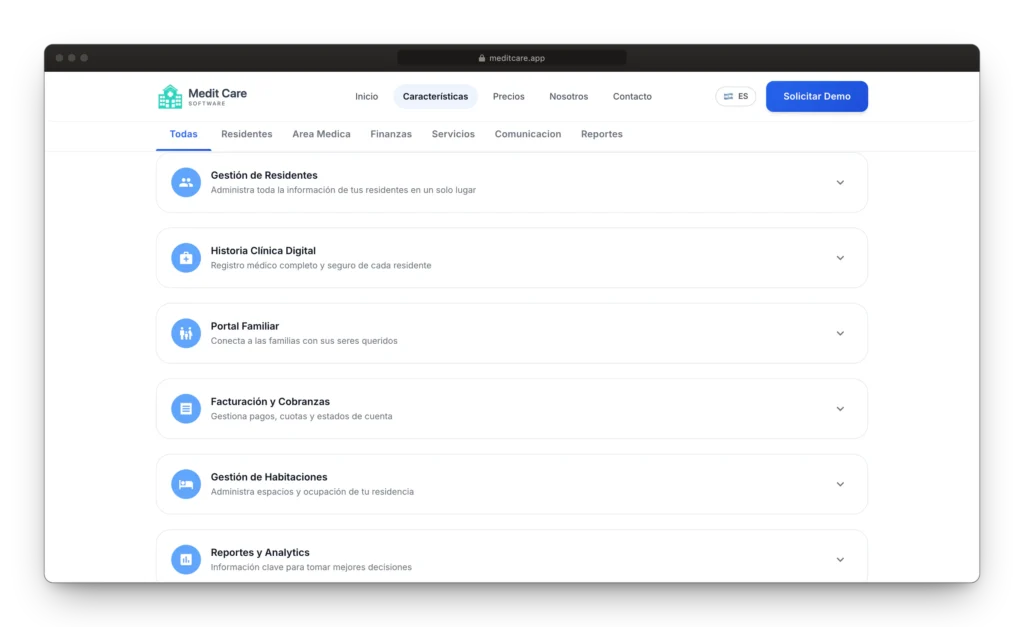Go to Inicio in the navigation
Viewport: 1024px width, 627px height.
pyautogui.click(x=366, y=97)
